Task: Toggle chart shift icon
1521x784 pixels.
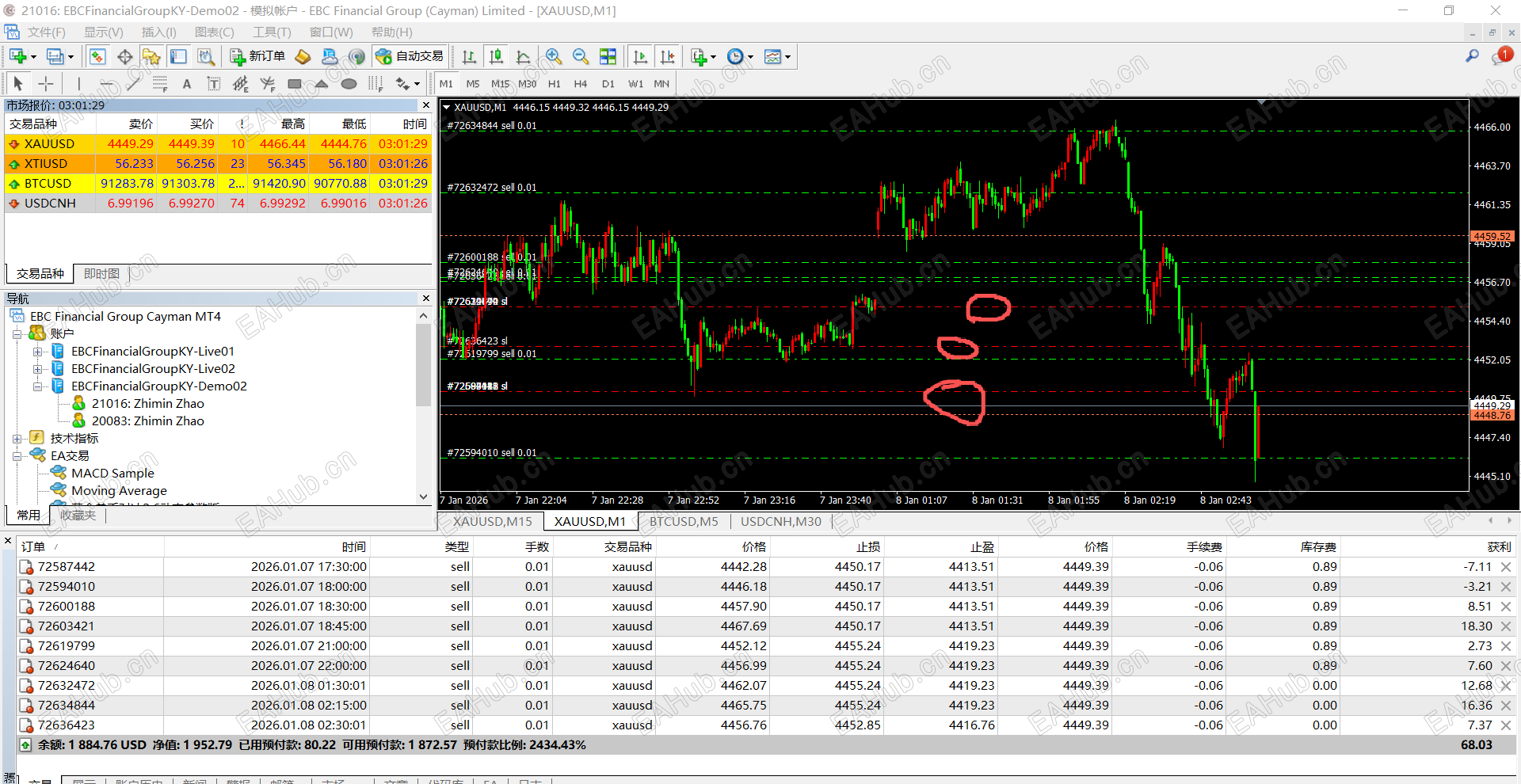Action: 667,56
